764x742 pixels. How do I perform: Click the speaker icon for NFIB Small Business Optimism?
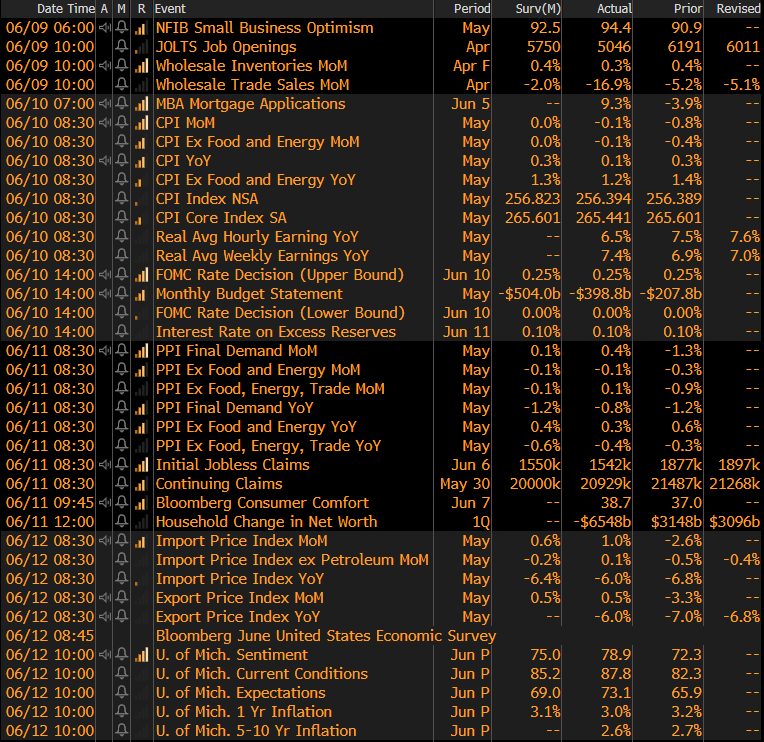click(x=104, y=28)
